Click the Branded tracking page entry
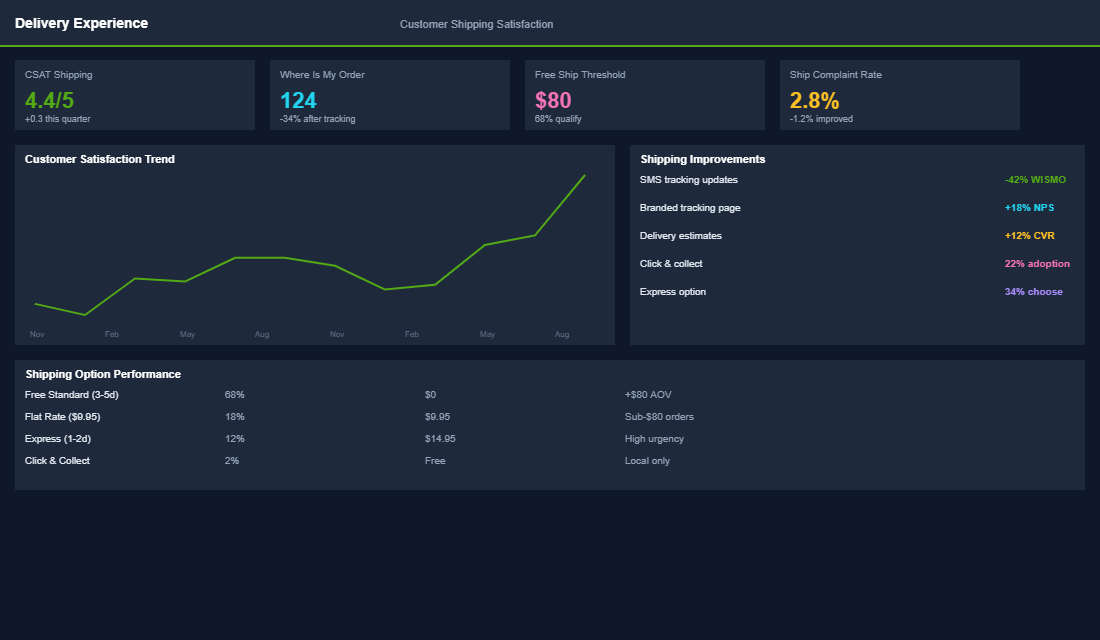 click(x=692, y=207)
